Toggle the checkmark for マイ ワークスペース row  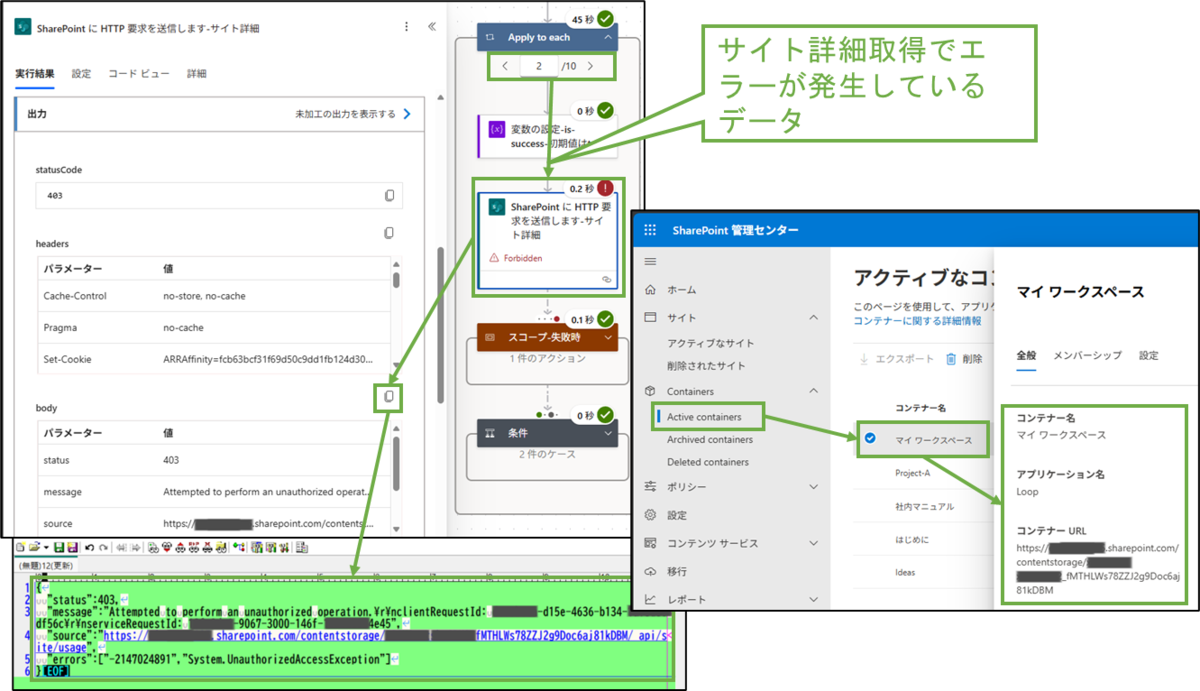tap(870, 438)
